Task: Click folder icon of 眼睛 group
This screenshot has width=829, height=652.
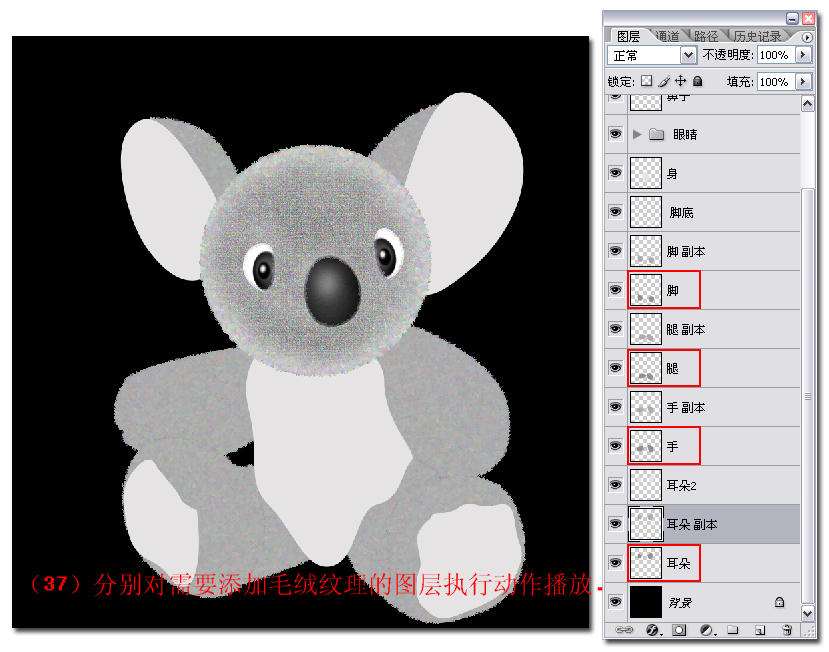Action: [x=656, y=134]
